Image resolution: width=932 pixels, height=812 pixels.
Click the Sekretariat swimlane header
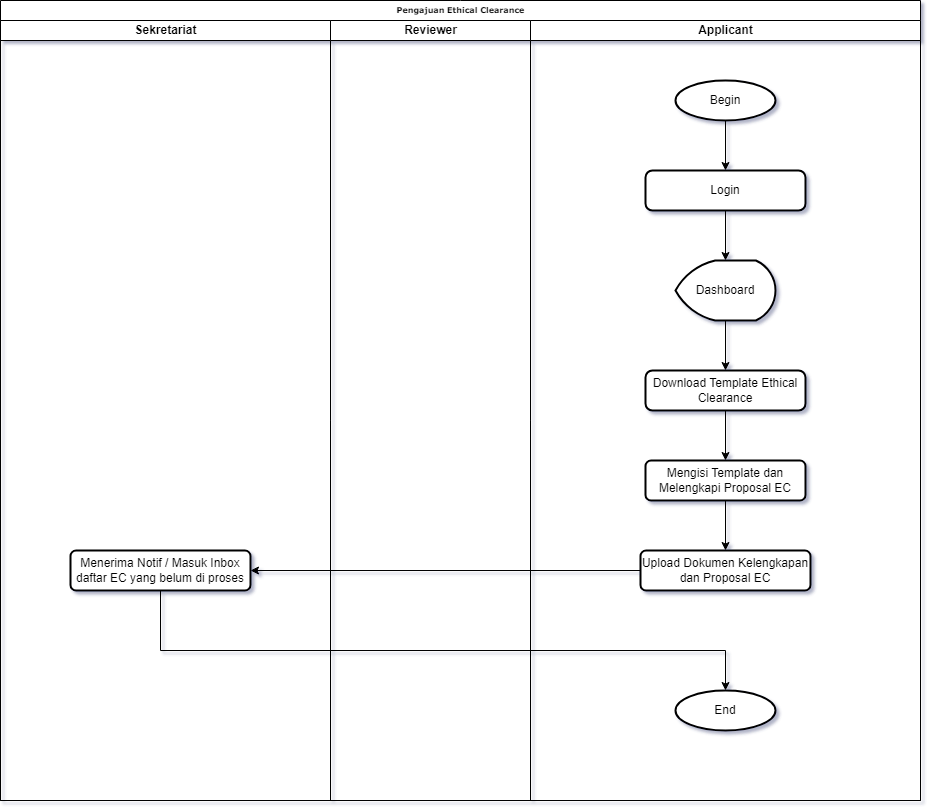tap(166, 30)
